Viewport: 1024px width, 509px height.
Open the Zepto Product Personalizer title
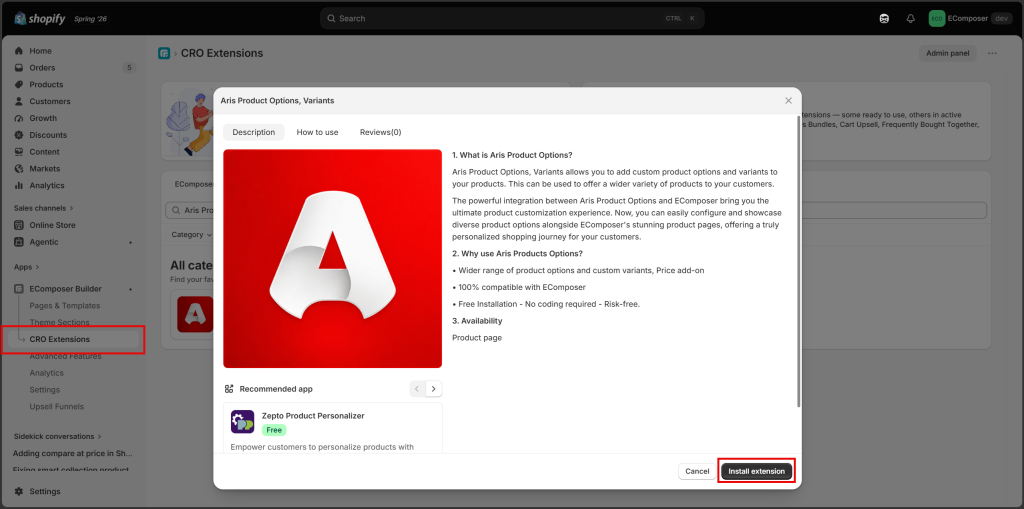pos(313,416)
